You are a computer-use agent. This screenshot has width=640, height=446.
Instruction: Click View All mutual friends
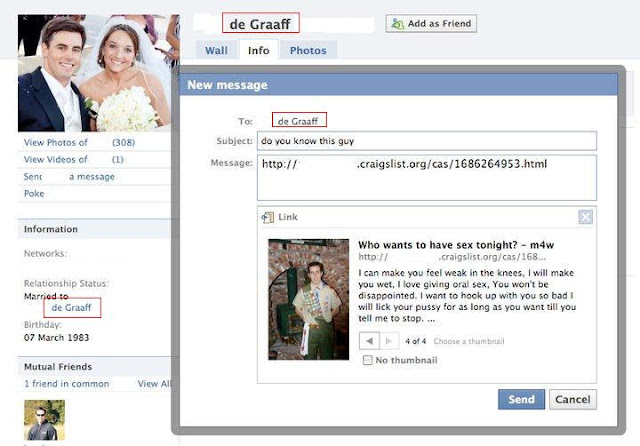click(x=154, y=384)
